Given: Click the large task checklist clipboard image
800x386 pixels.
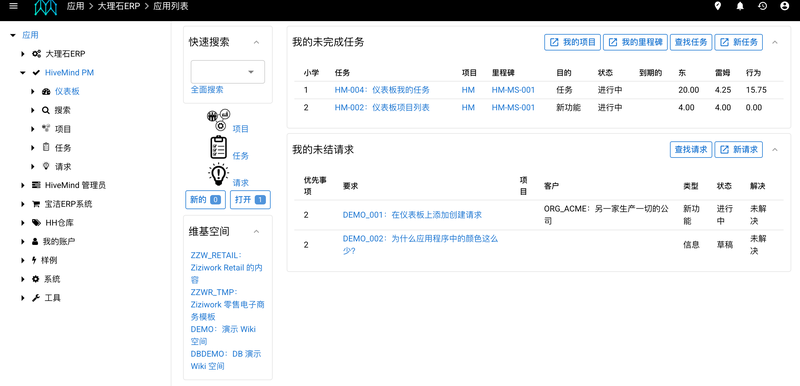Looking at the screenshot, I should pos(218,147).
